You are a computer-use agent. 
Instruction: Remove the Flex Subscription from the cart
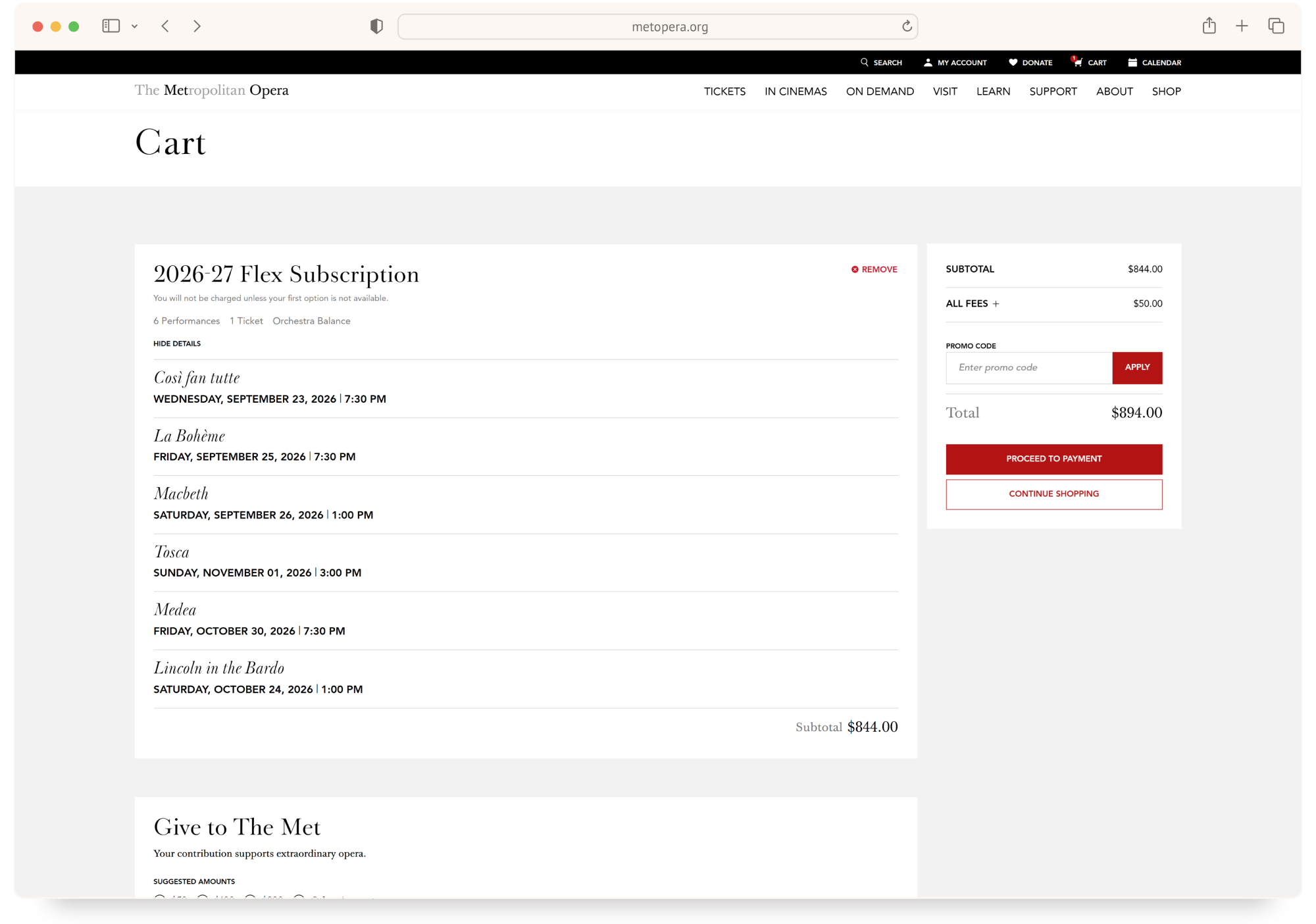click(874, 269)
